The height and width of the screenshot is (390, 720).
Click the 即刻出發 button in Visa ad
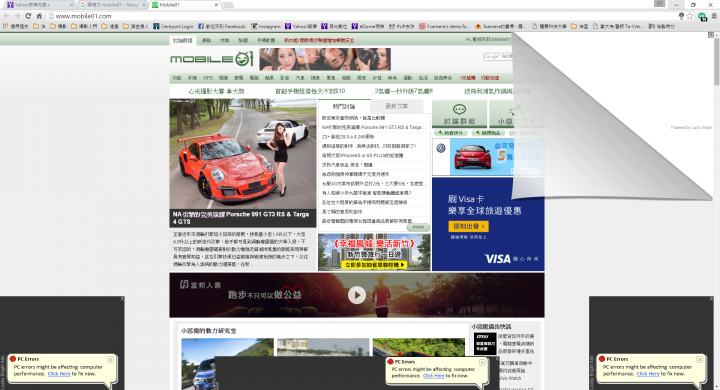468,226
